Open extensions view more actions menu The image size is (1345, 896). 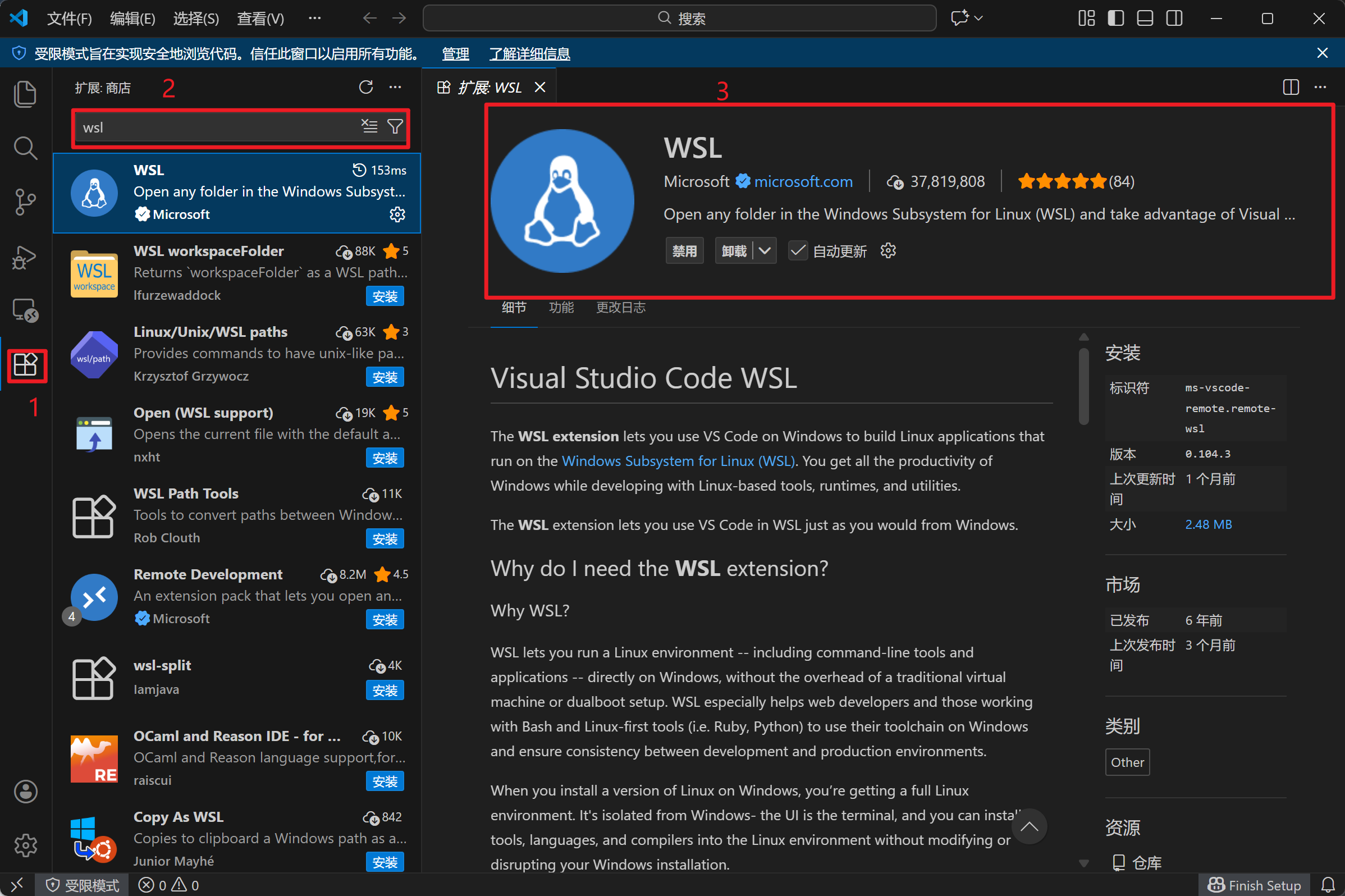pos(395,88)
